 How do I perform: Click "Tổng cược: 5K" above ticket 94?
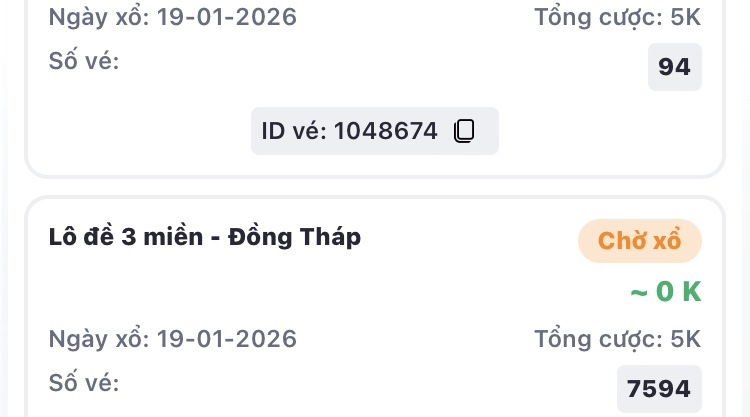pos(618,17)
